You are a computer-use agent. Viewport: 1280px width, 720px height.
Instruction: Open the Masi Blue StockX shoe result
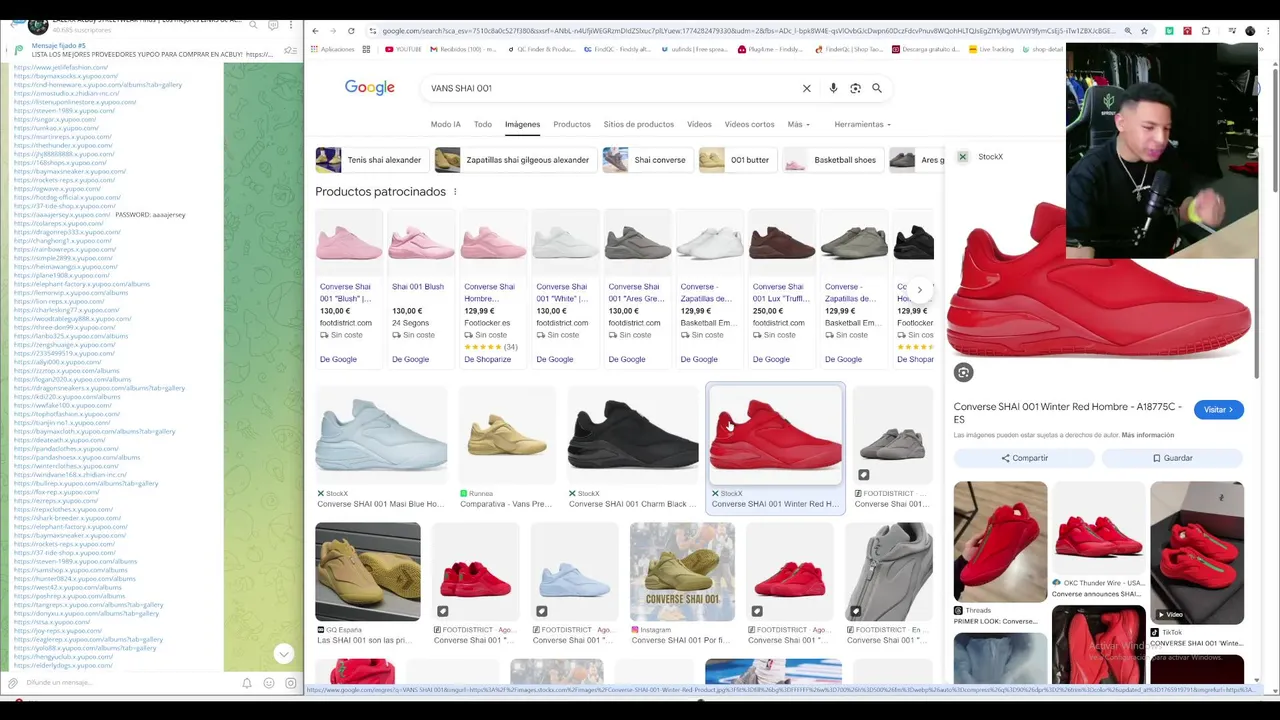(381, 447)
